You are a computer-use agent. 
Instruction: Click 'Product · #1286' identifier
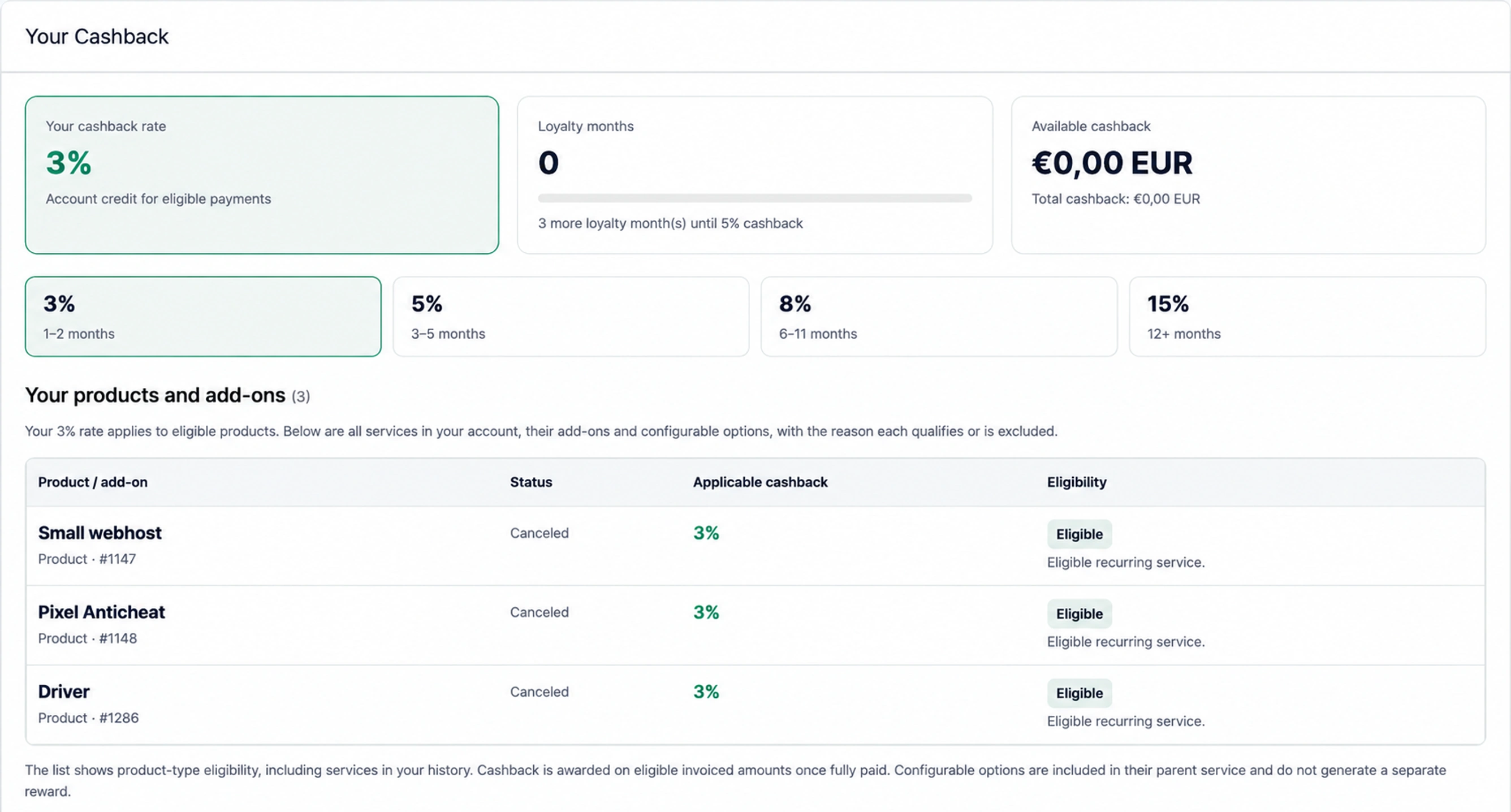pos(89,718)
